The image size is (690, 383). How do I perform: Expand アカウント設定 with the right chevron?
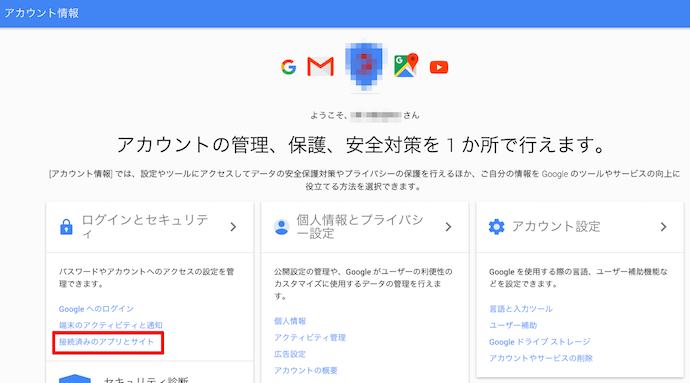click(664, 227)
